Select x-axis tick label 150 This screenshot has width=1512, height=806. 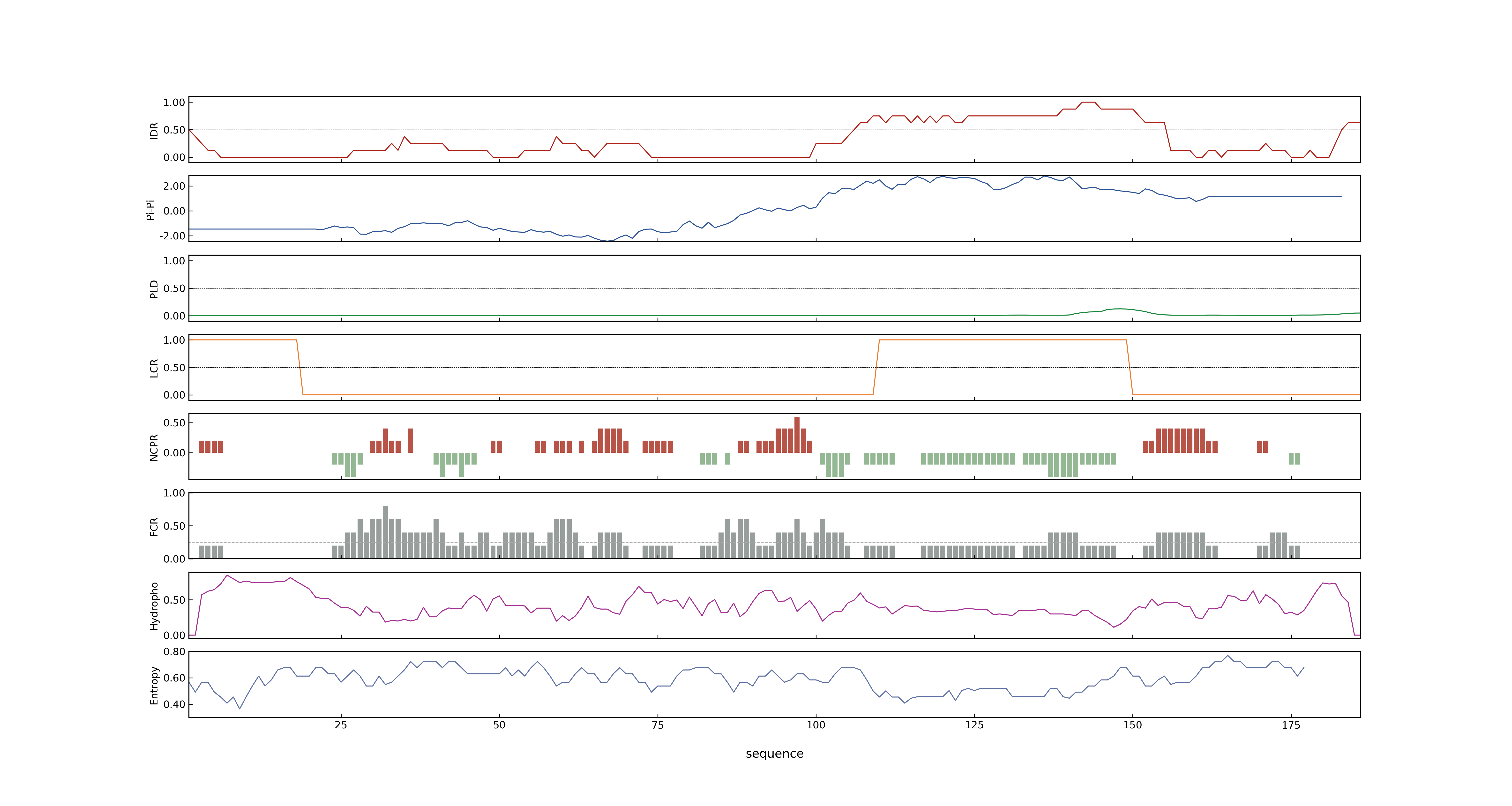1133,725
